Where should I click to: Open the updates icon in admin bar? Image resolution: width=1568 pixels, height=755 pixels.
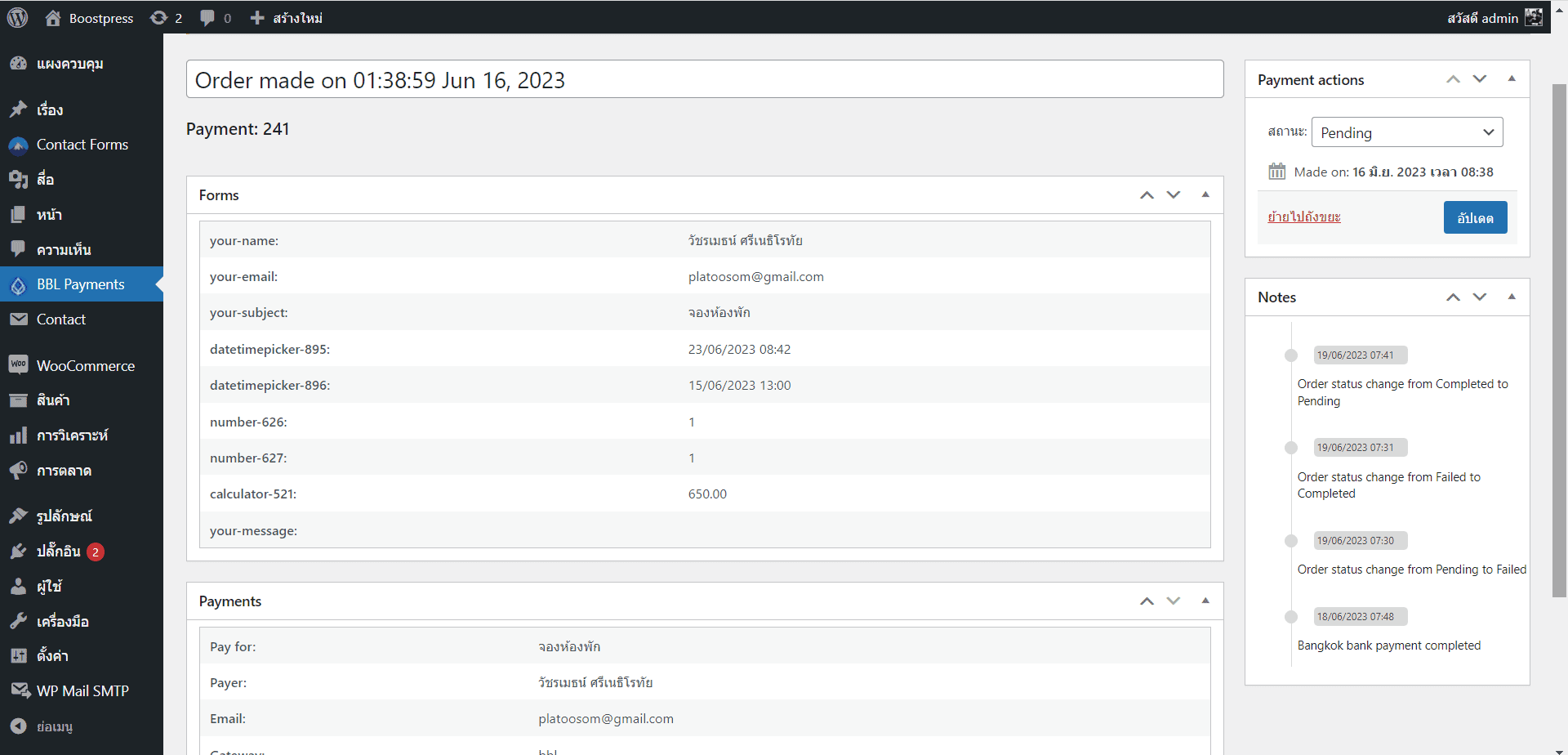point(158,18)
